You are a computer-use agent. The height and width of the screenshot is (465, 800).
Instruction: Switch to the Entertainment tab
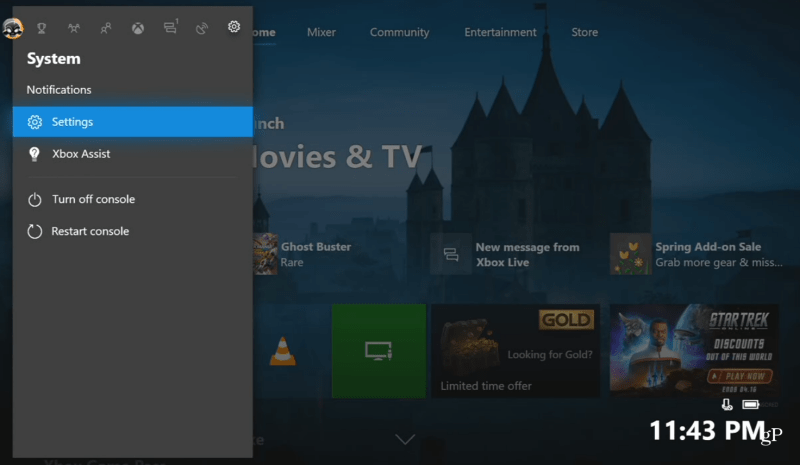pos(500,32)
